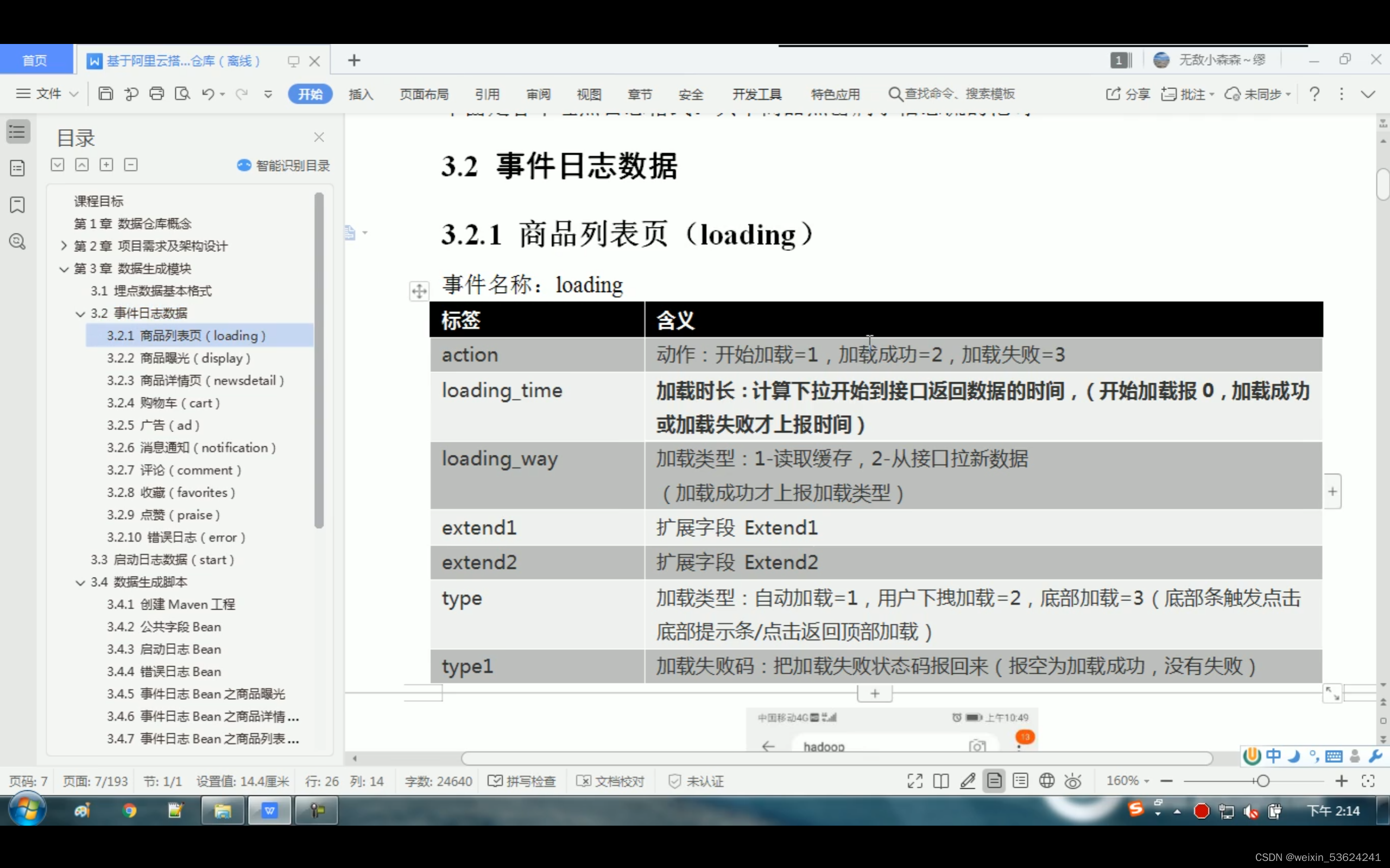Open the bookmark panel icon in left sidebar
The height and width of the screenshot is (868, 1390).
click(18, 205)
